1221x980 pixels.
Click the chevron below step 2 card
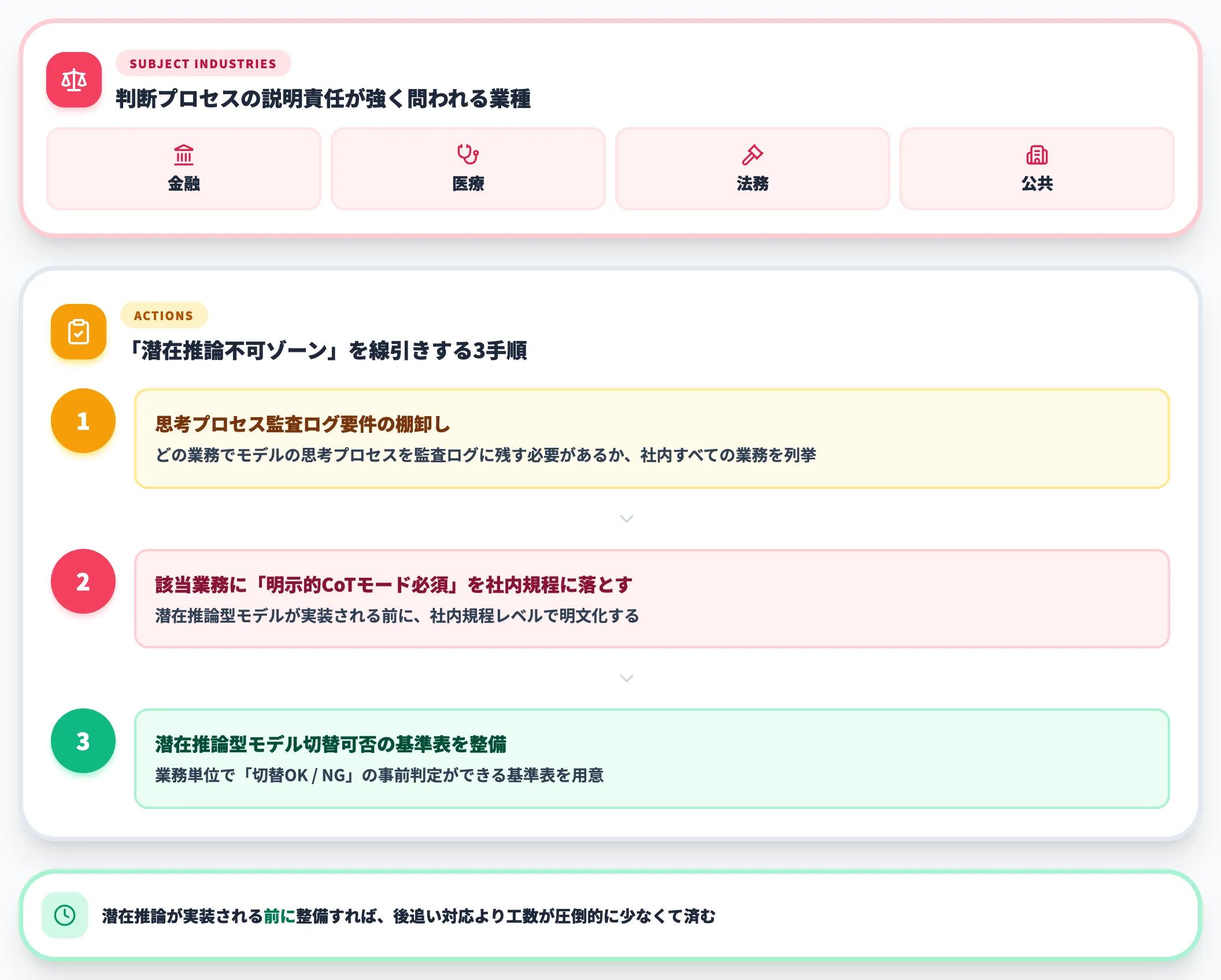tap(627, 678)
